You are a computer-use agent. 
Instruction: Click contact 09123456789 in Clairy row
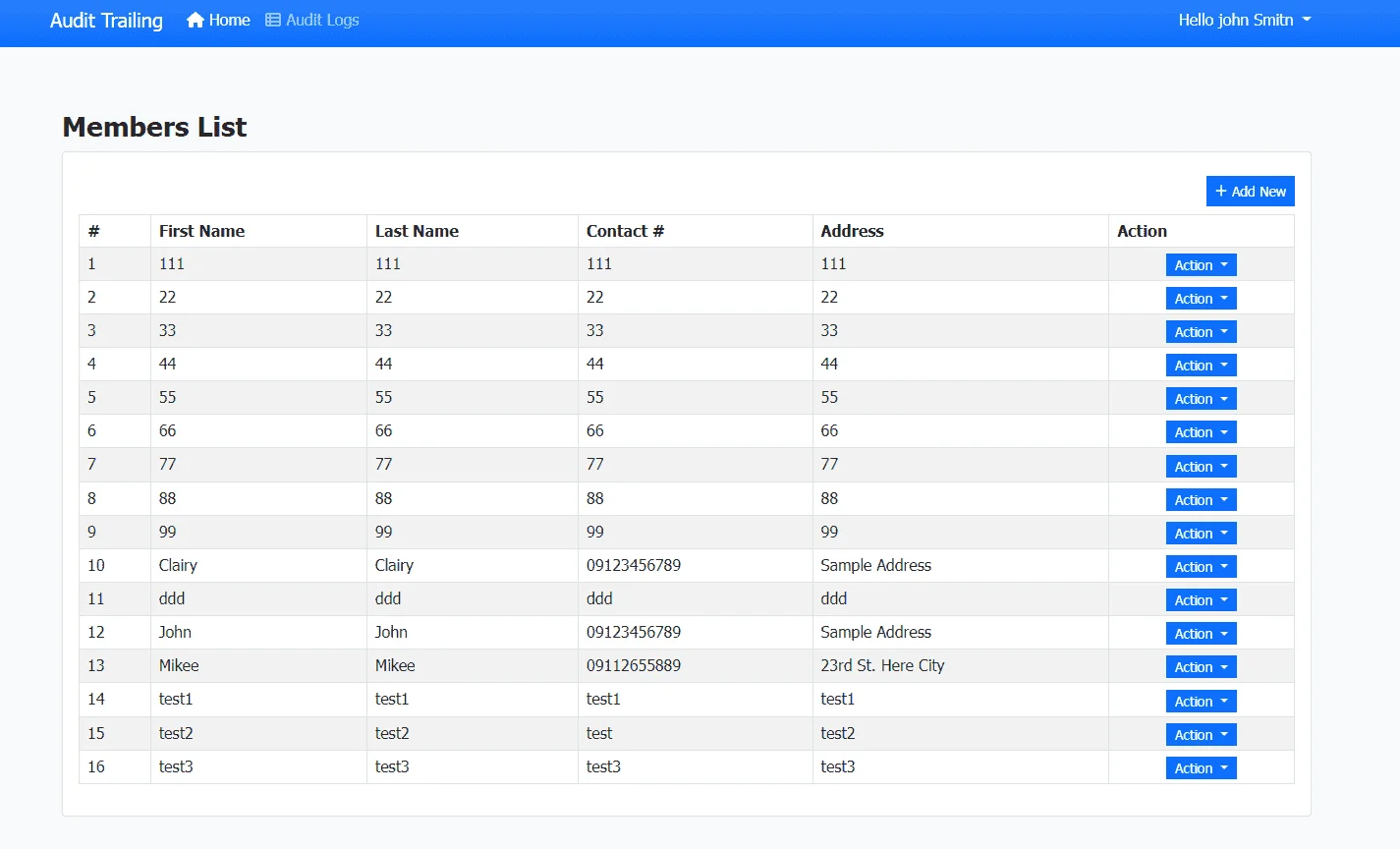634,565
